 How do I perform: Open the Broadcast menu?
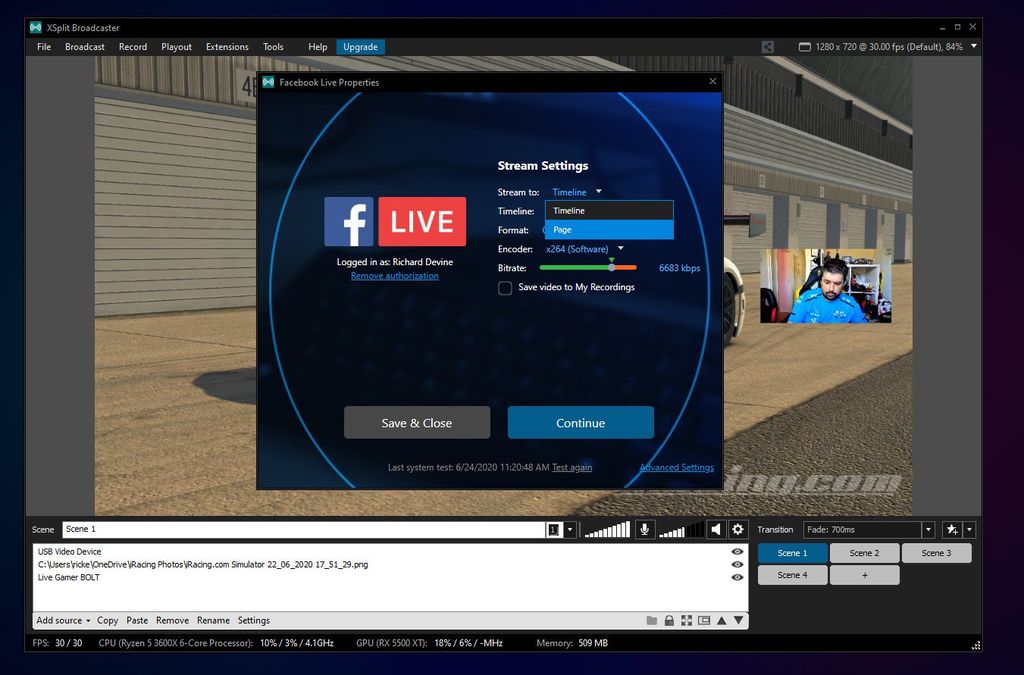point(84,46)
